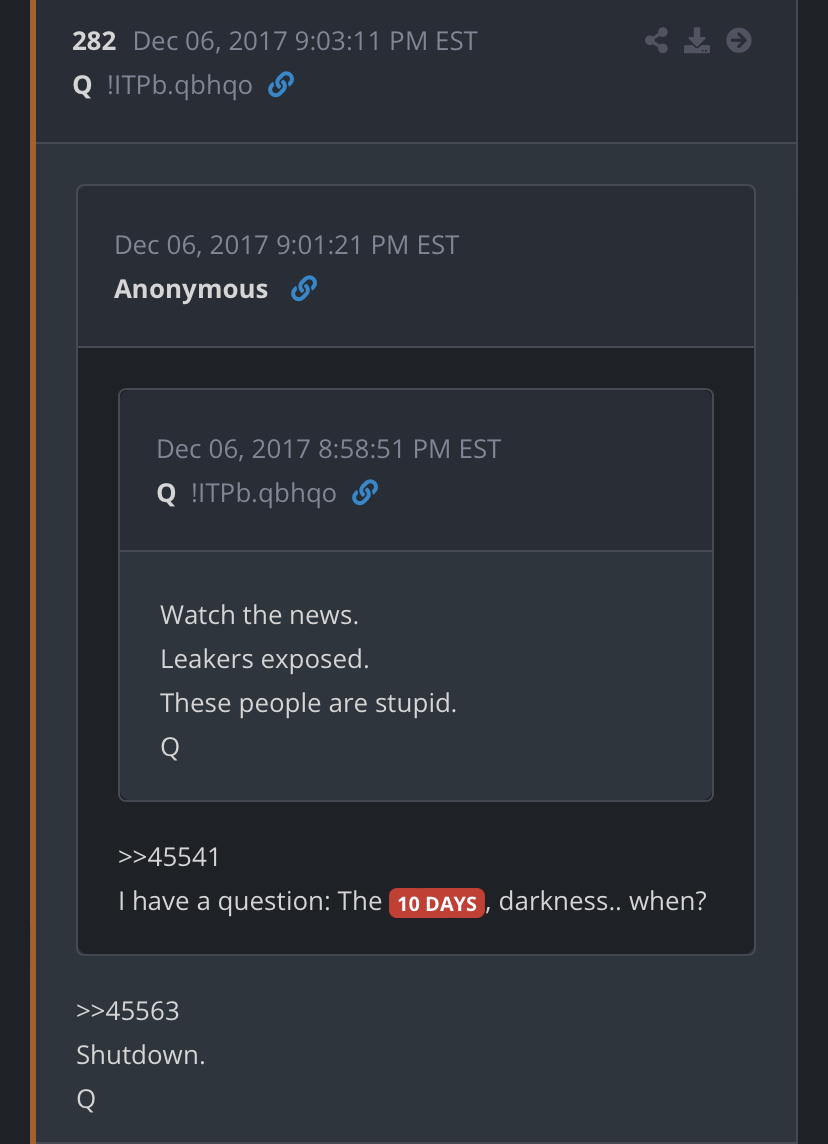This screenshot has height=1144, width=828.
Task: Select the Anonymous author name
Action: pos(191,289)
